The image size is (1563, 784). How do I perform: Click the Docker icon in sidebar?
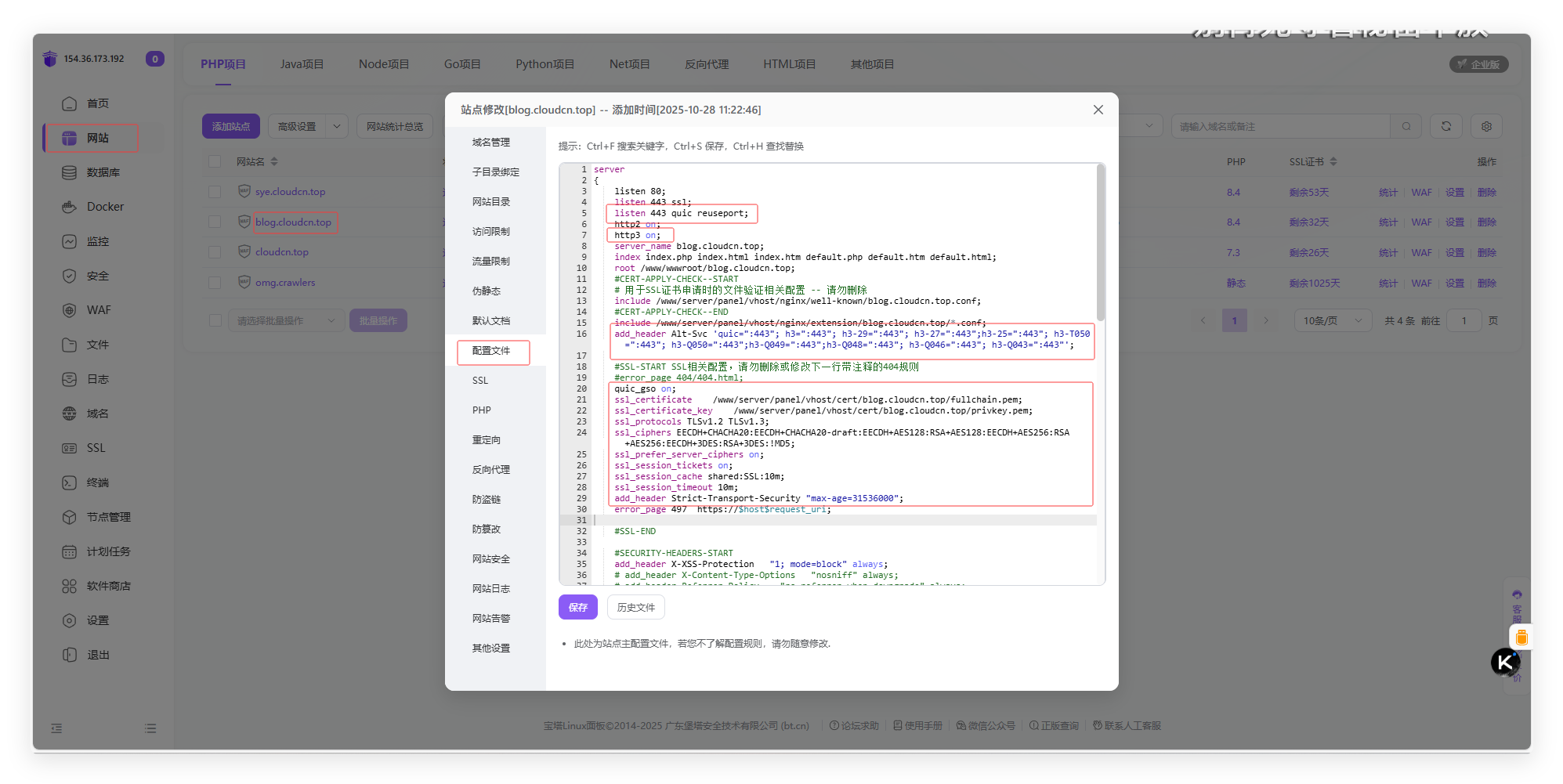tap(70, 207)
